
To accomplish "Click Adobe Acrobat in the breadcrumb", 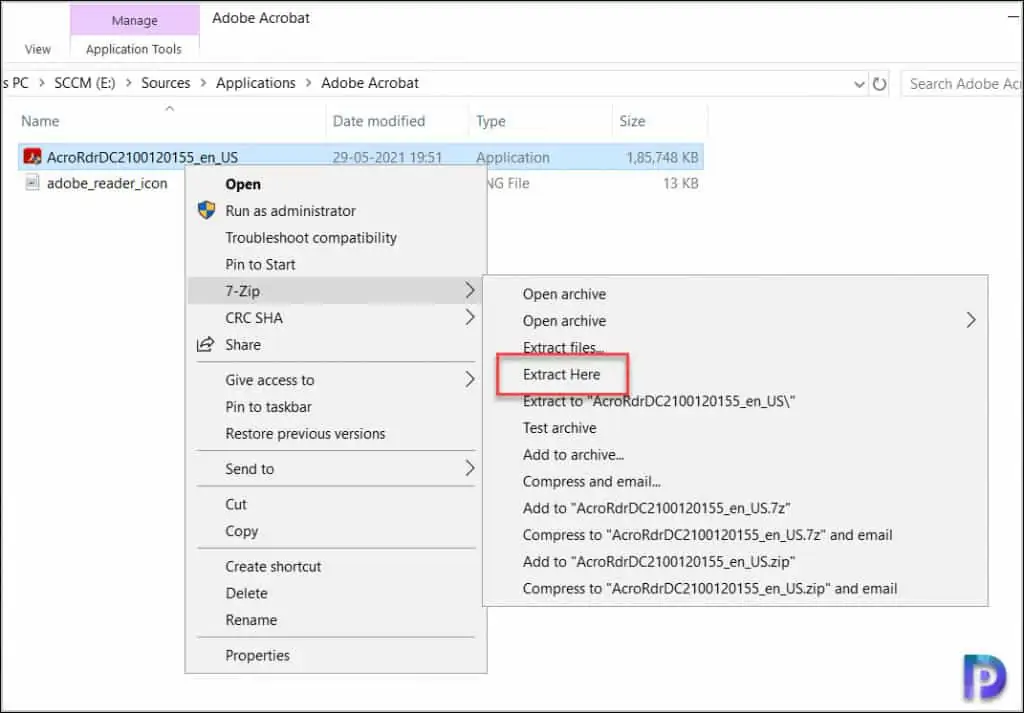I will [x=370, y=83].
